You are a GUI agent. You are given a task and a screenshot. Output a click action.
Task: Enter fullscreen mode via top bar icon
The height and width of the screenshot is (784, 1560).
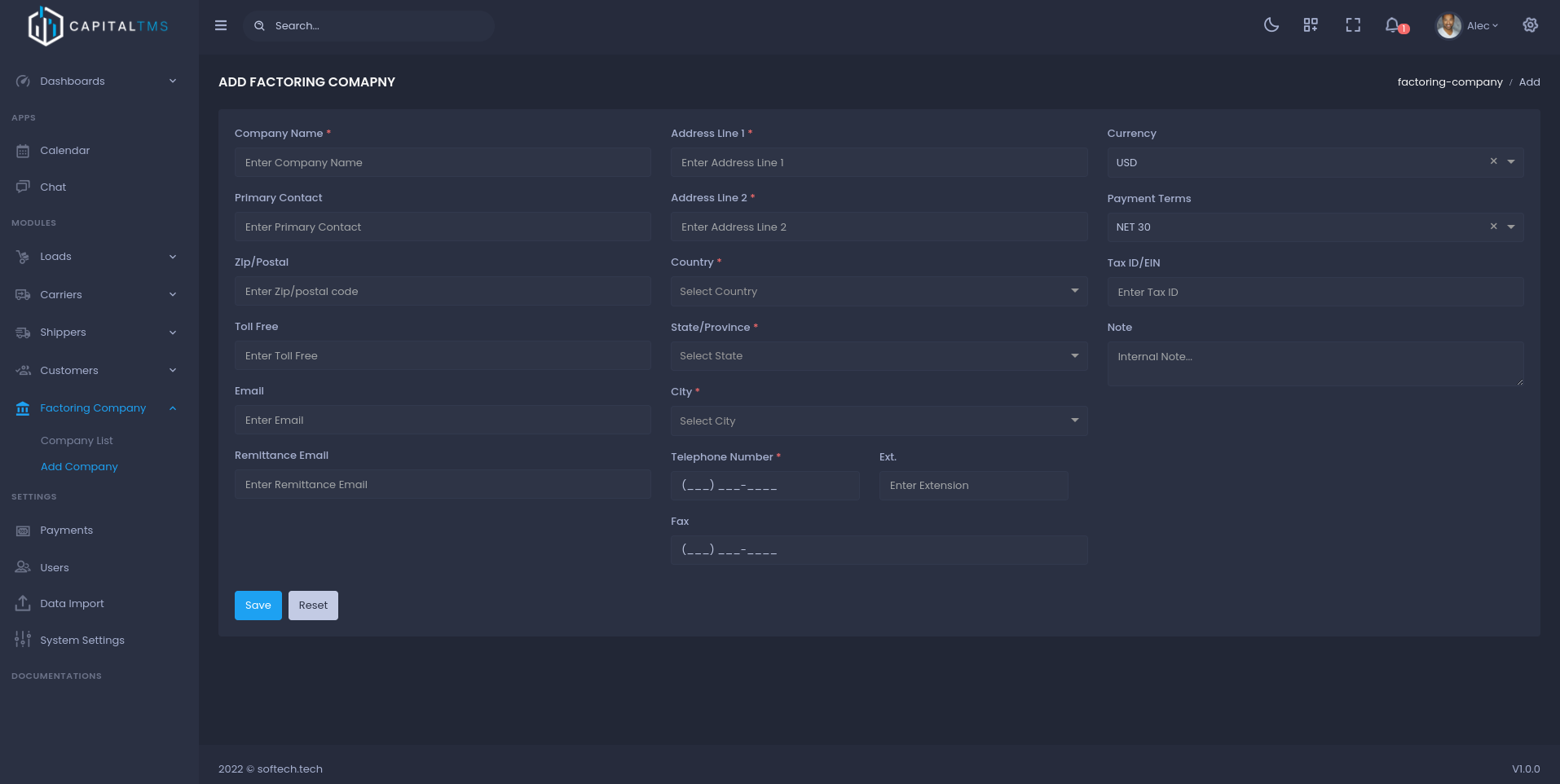click(1353, 25)
